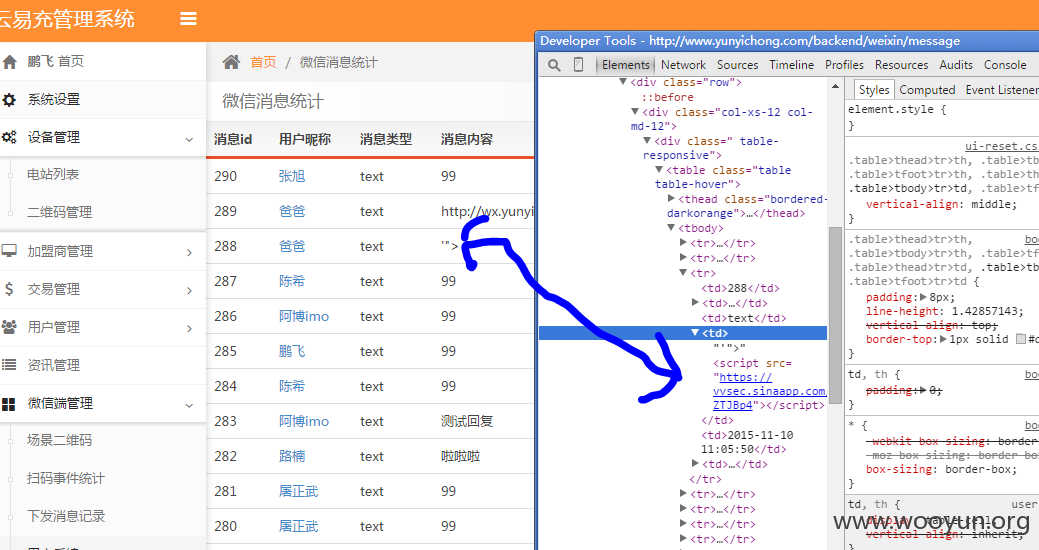The height and width of the screenshot is (550, 1039).
Task: Toggle the DevTools device mode icon
Action: pyautogui.click(x=578, y=64)
